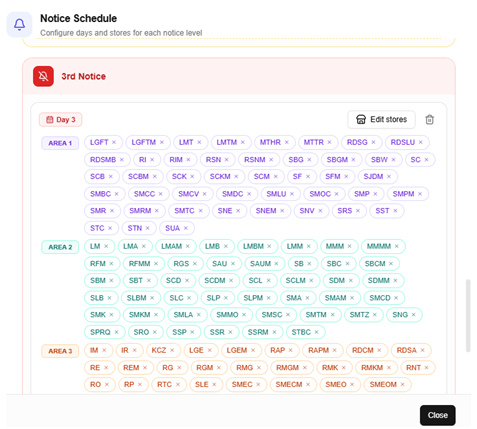Select the AREA 2 label
Viewport: 477px width, 429px height.
point(60,247)
